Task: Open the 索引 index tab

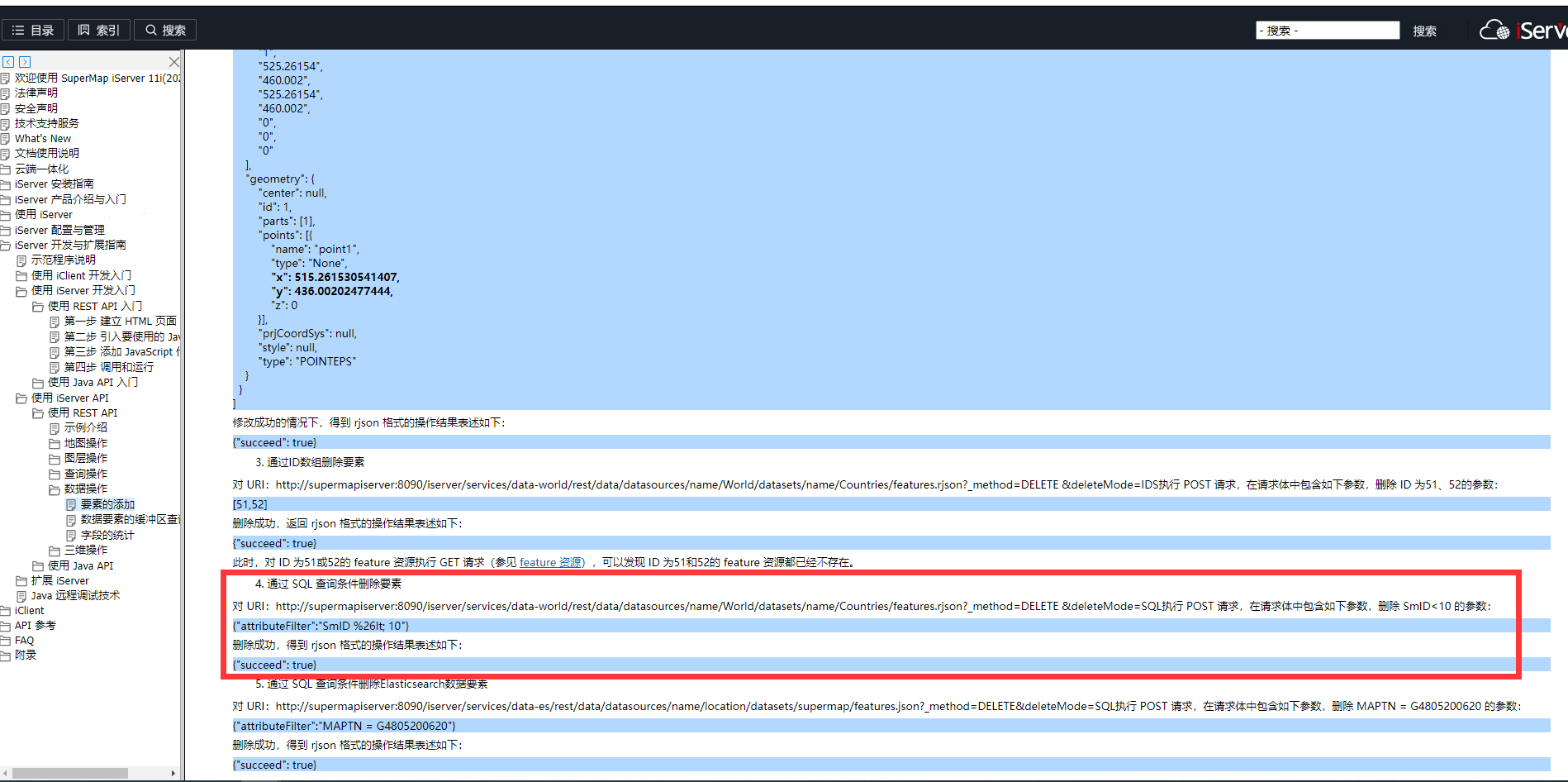Action: (98, 31)
